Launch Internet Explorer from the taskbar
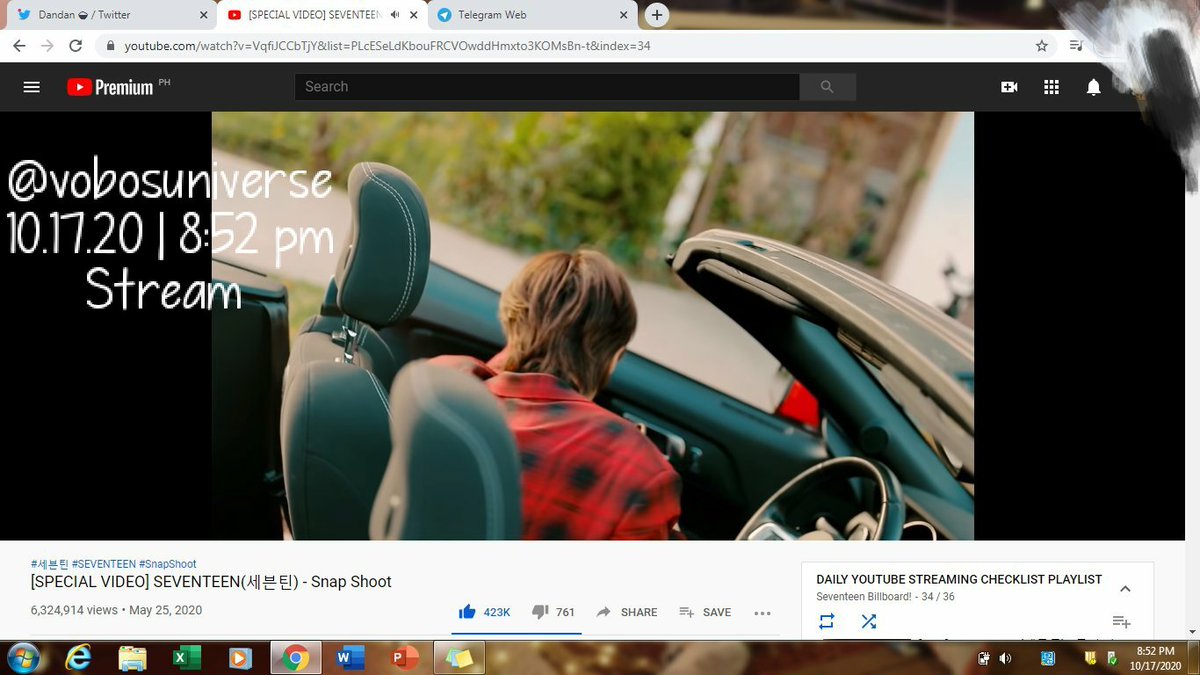This screenshot has height=675, width=1200. pos(78,658)
